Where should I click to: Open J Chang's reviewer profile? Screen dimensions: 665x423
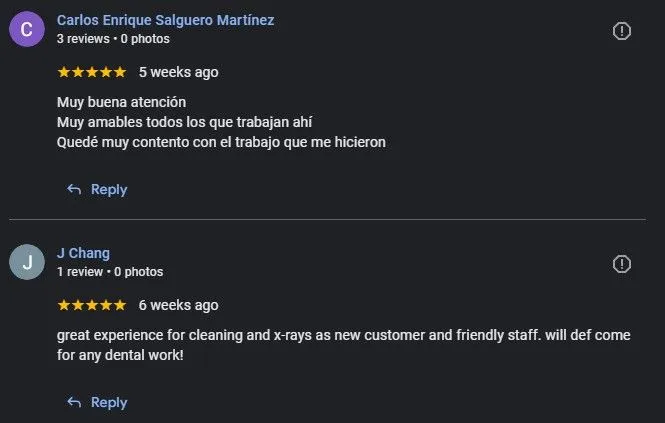click(83, 253)
